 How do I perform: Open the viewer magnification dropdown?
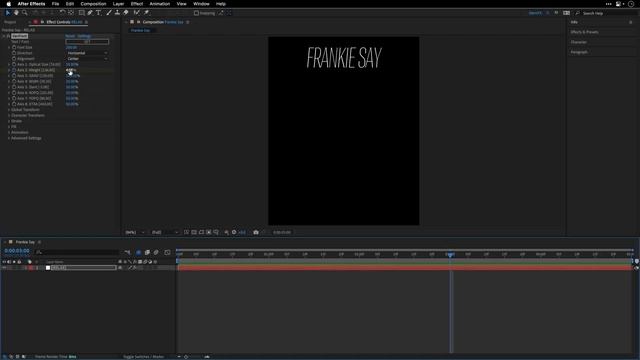tap(135, 232)
